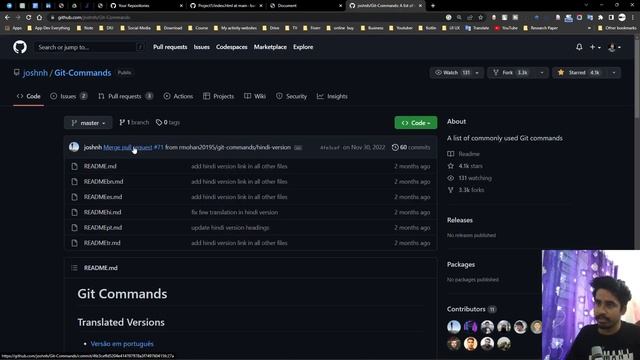
Task: Open Marketplace in the top navigation
Action: pyautogui.click(x=270, y=47)
